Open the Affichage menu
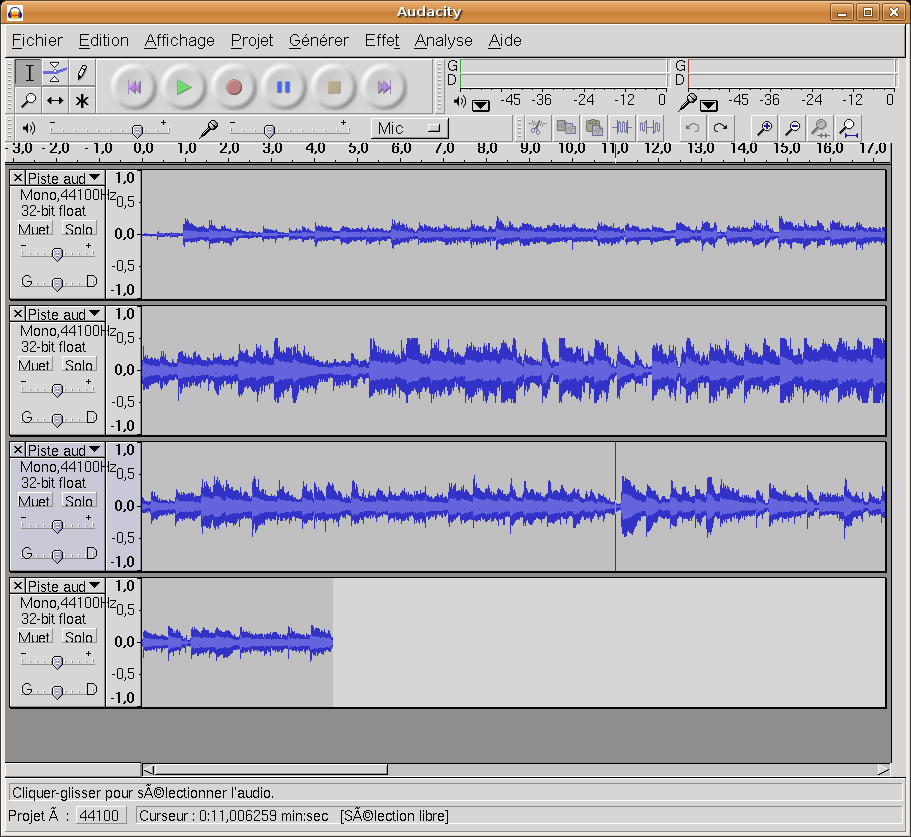Screen dimensions: 911x837 click(180, 40)
